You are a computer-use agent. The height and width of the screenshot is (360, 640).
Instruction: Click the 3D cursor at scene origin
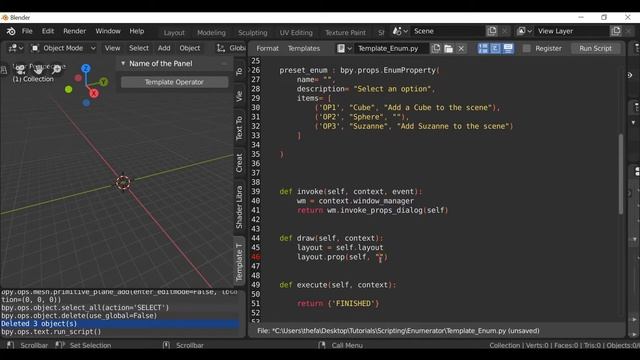point(123,182)
